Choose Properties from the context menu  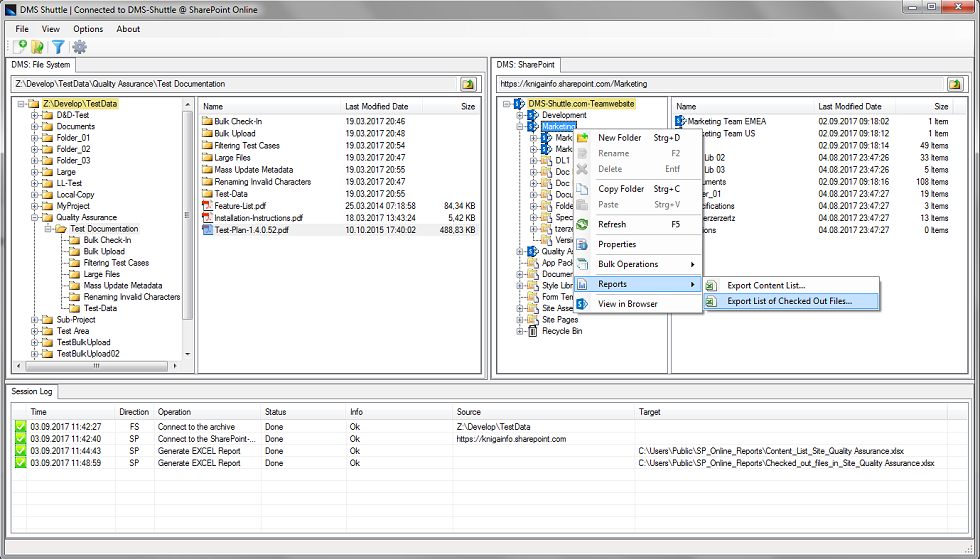636,244
